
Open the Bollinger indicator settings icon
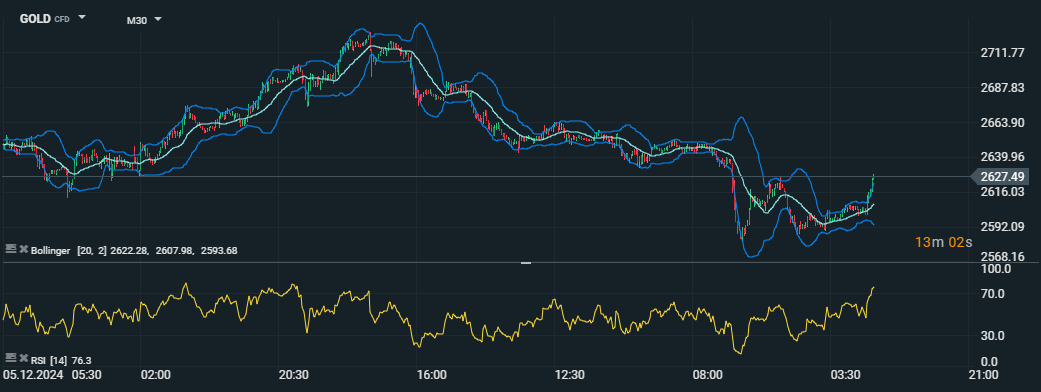click(11, 248)
